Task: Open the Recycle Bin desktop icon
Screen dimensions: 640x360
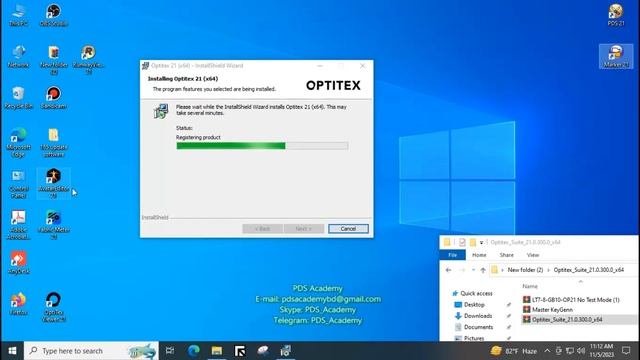Action: click(x=18, y=98)
